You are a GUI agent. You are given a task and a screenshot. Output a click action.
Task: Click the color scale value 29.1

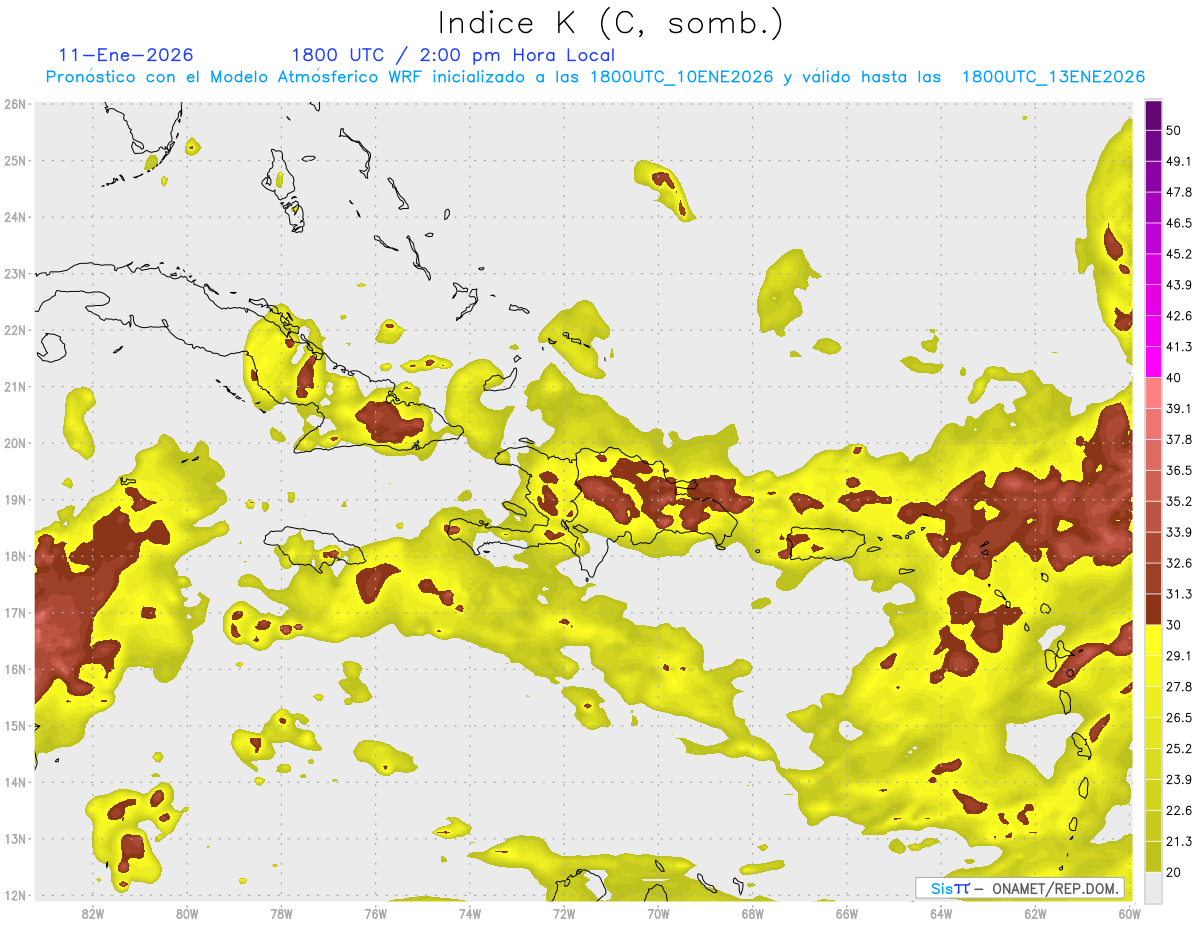[1179, 656]
